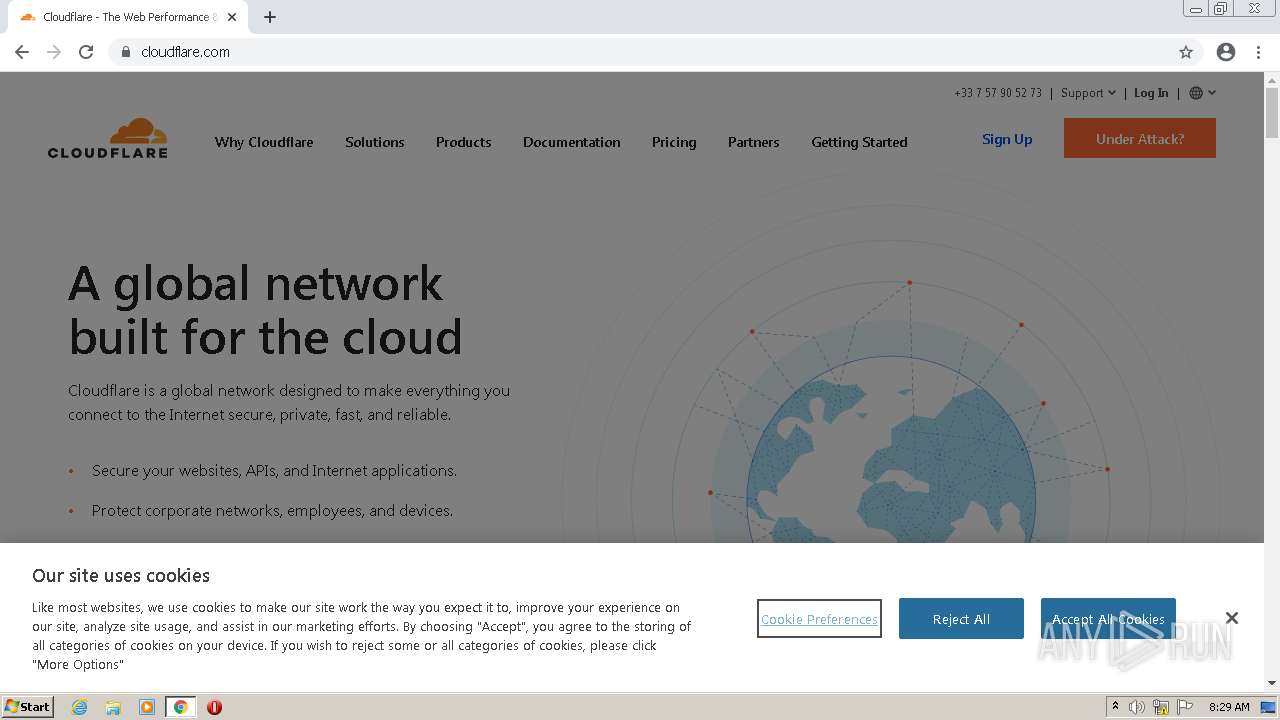Open the Why Cloudflare menu
Image resolution: width=1280 pixels, height=720 pixels.
[x=264, y=142]
